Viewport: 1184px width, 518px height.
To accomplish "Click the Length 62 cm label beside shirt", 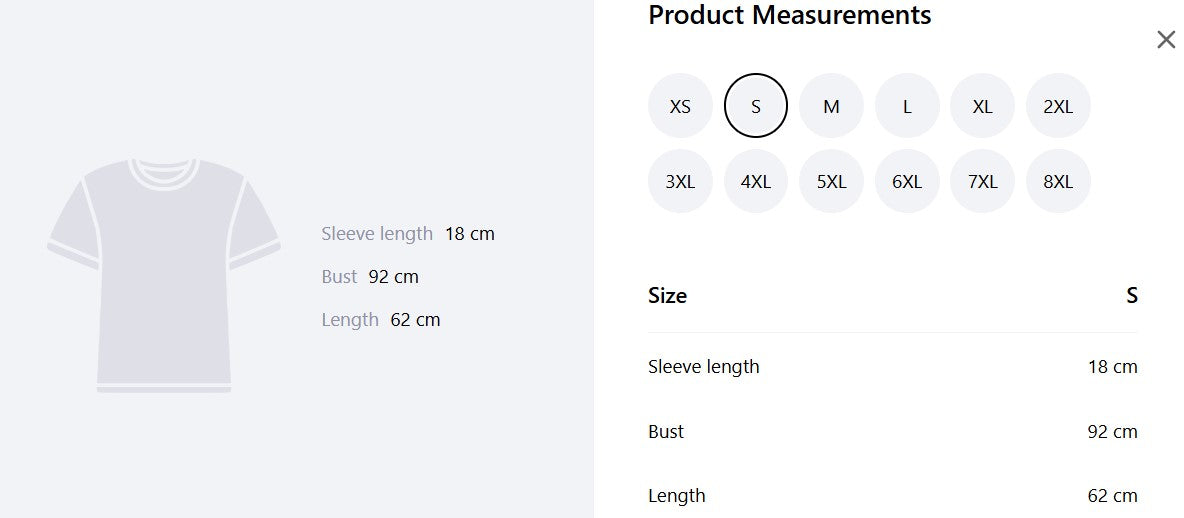I will [381, 320].
